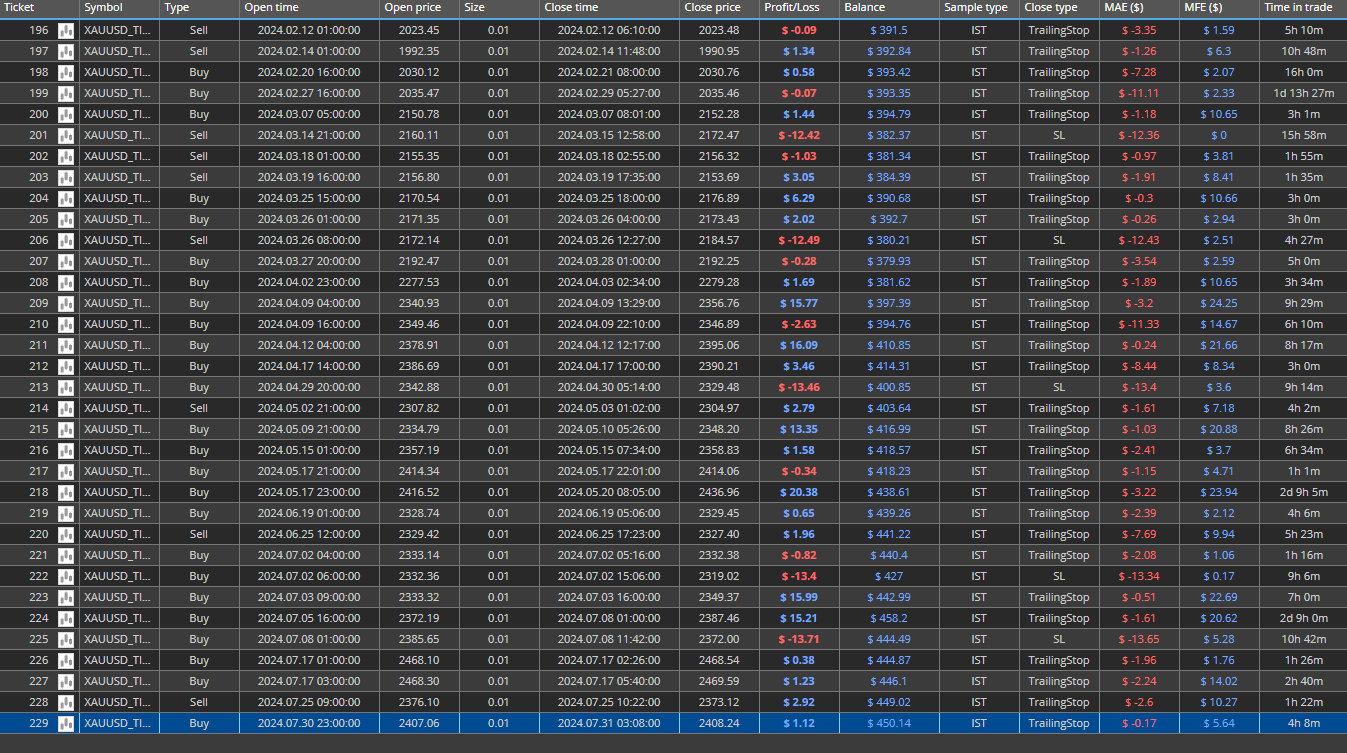Viewport: 1347px width, 753px height.
Task: Select time in trade 1d 13h 27m
Action: tap(1303, 93)
